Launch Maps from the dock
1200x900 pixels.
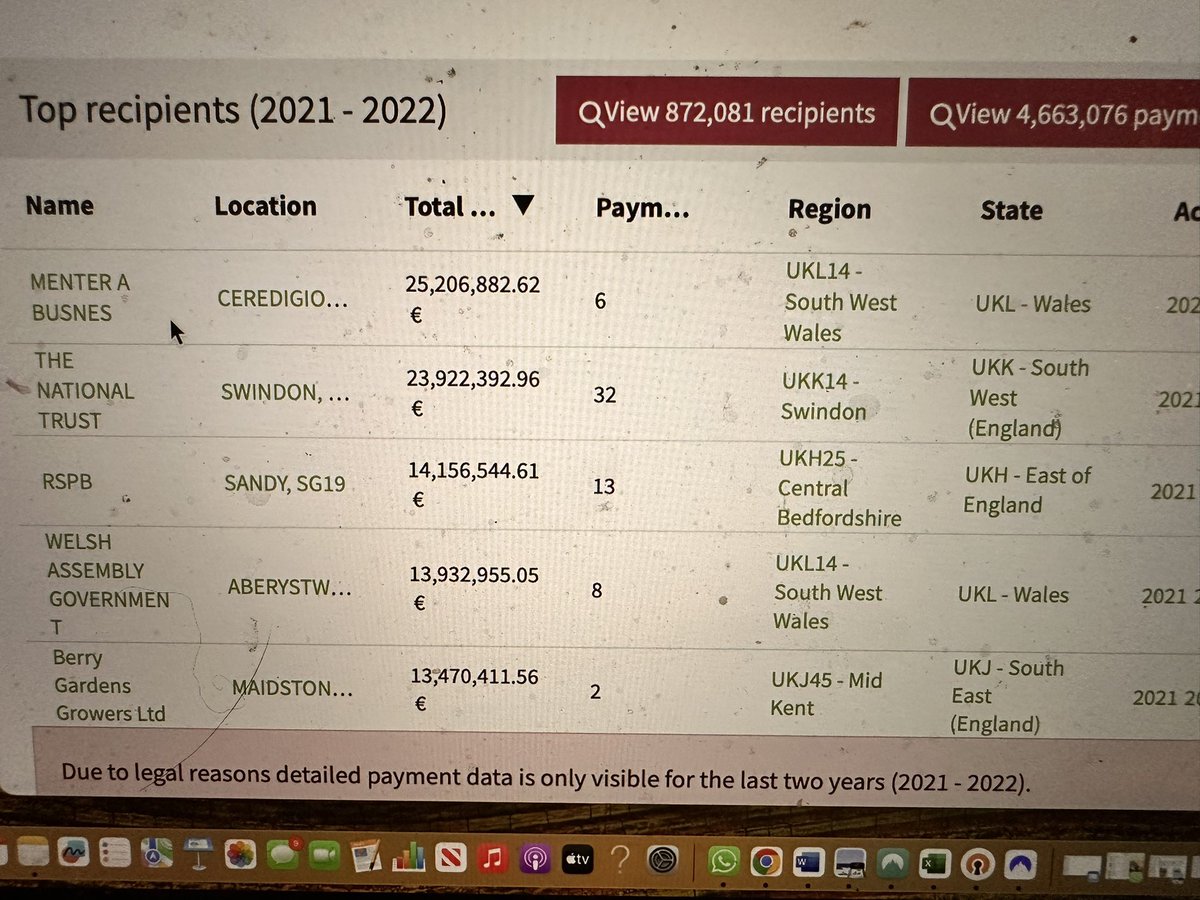[156, 854]
